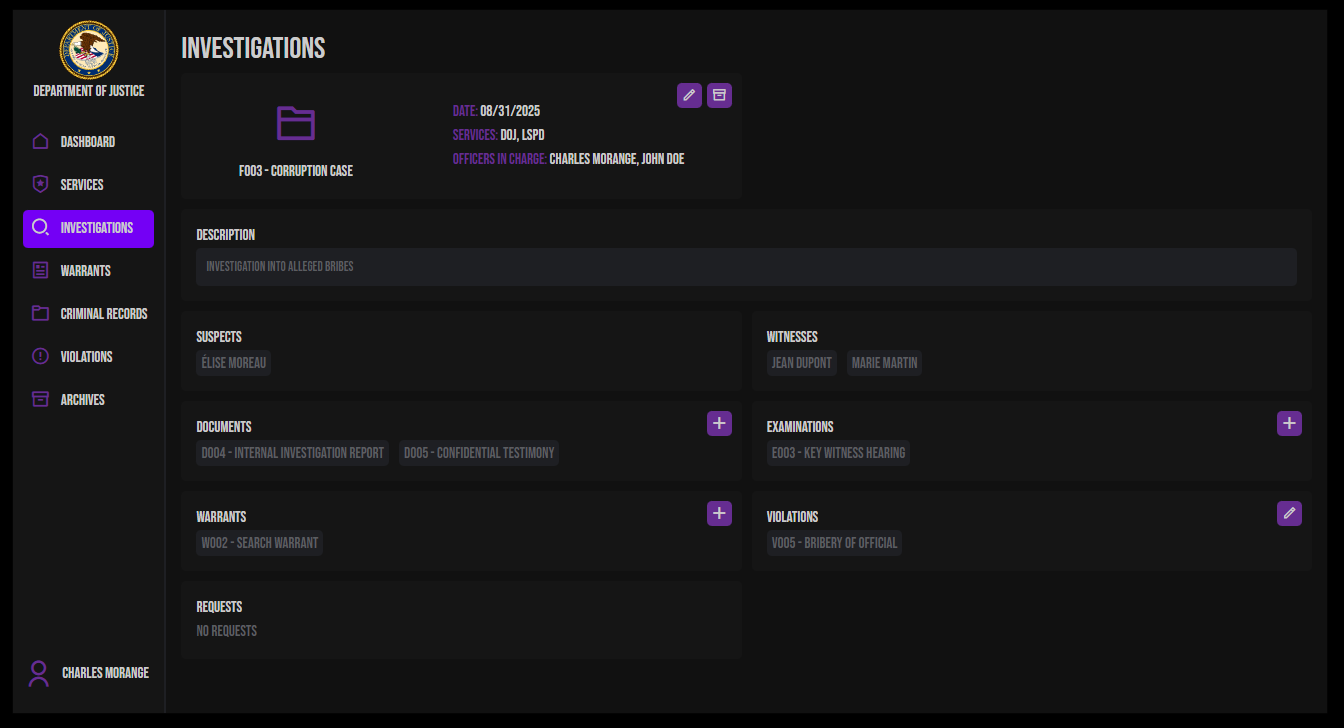Add a new document with plus icon
The height and width of the screenshot is (728, 1344).
point(719,423)
